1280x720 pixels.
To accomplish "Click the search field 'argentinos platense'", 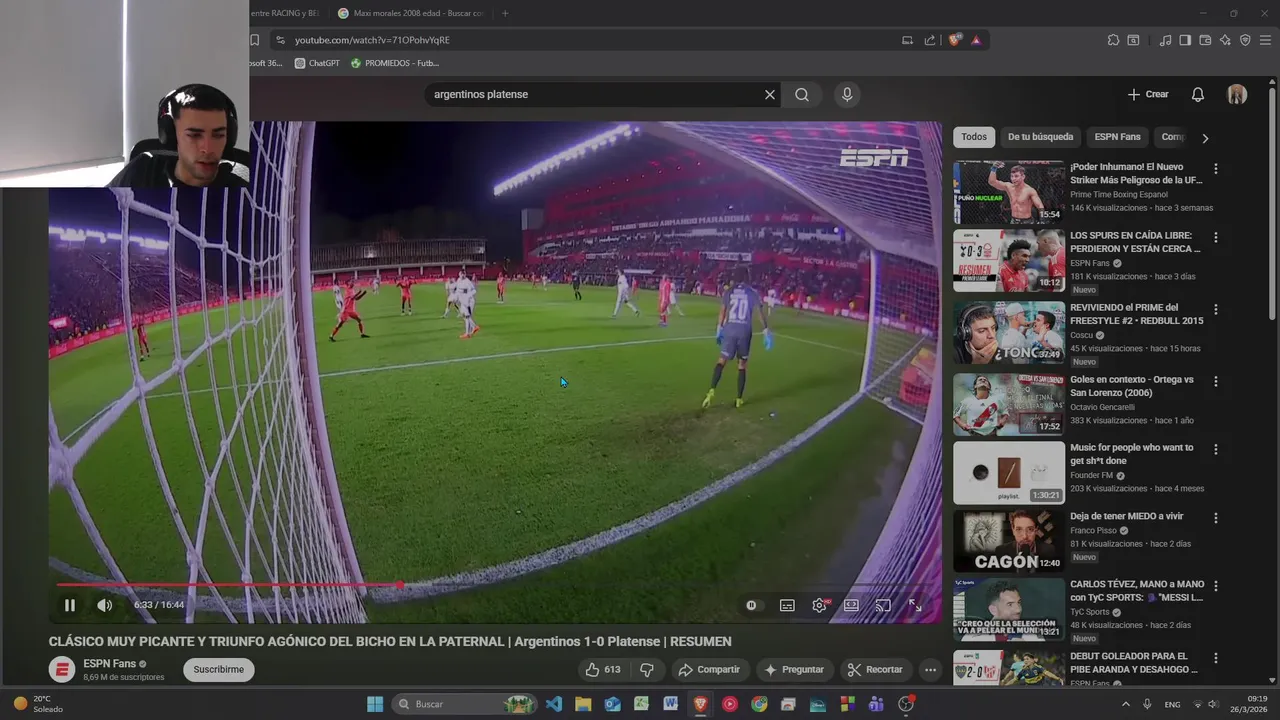I will click(x=595, y=94).
